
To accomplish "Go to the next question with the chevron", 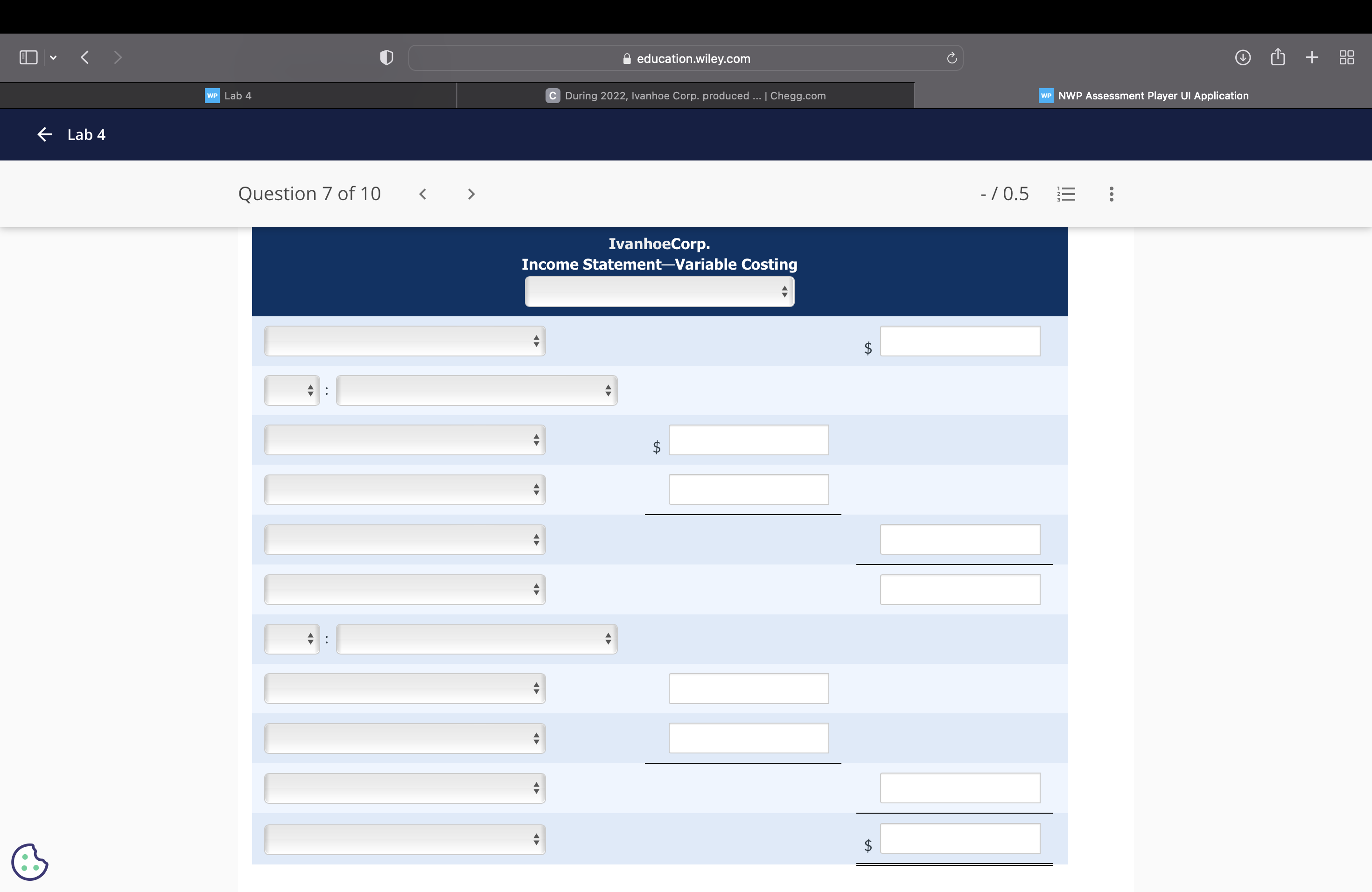I will tap(471, 194).
